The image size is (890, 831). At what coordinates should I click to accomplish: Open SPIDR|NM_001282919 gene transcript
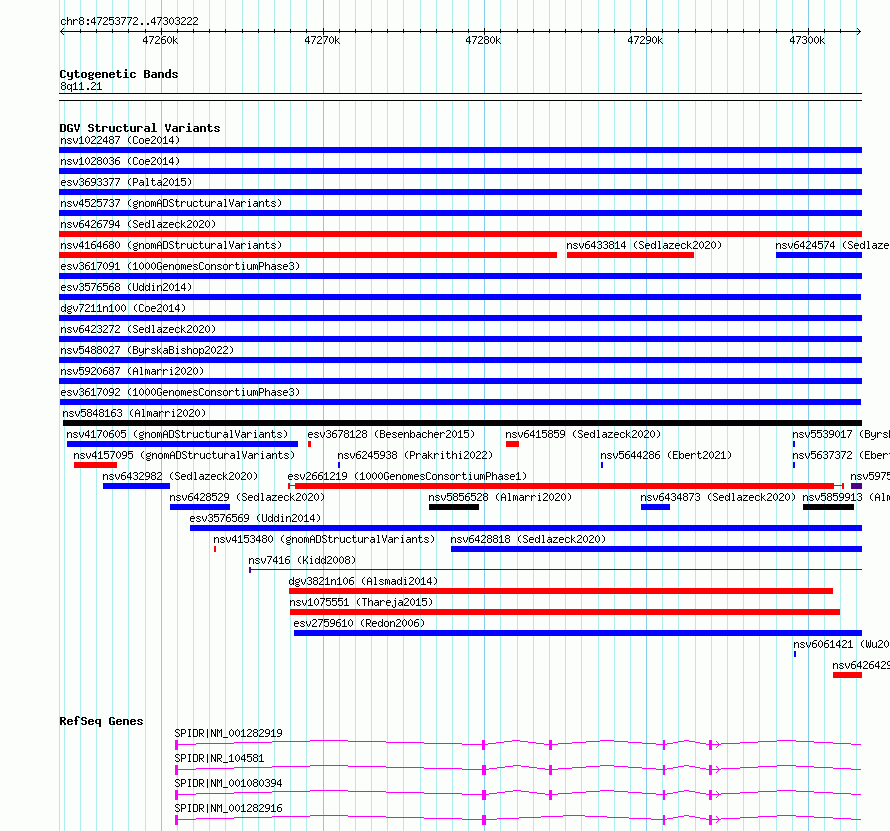(228, 733)
